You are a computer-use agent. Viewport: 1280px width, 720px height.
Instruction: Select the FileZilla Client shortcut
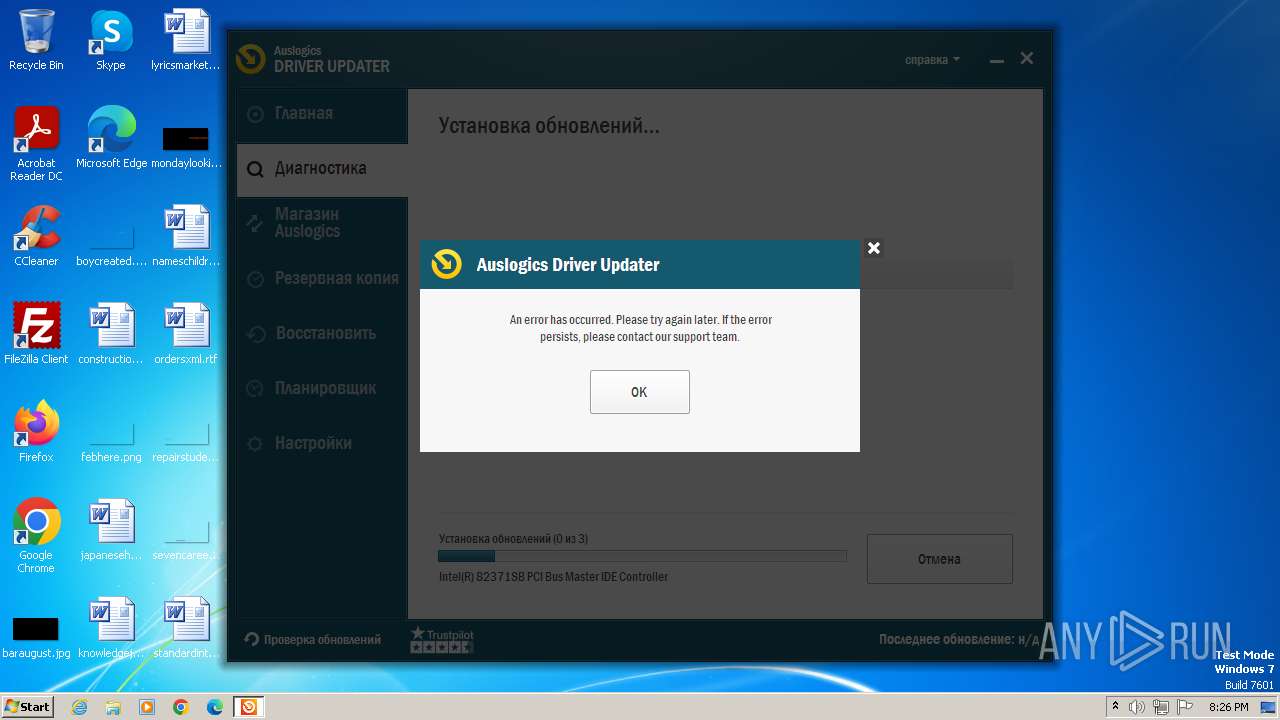(x=36, y=334)
